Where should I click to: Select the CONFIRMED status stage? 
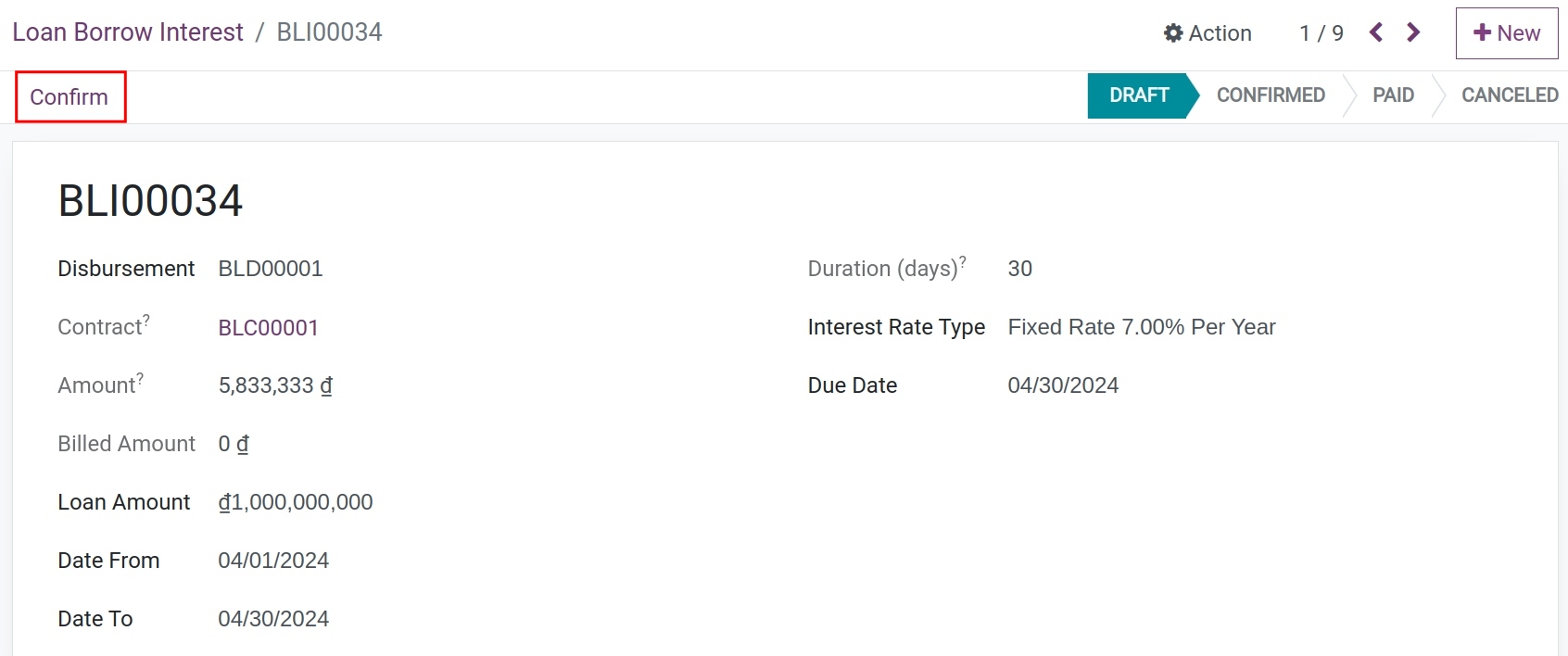[x=1270, y=95]
